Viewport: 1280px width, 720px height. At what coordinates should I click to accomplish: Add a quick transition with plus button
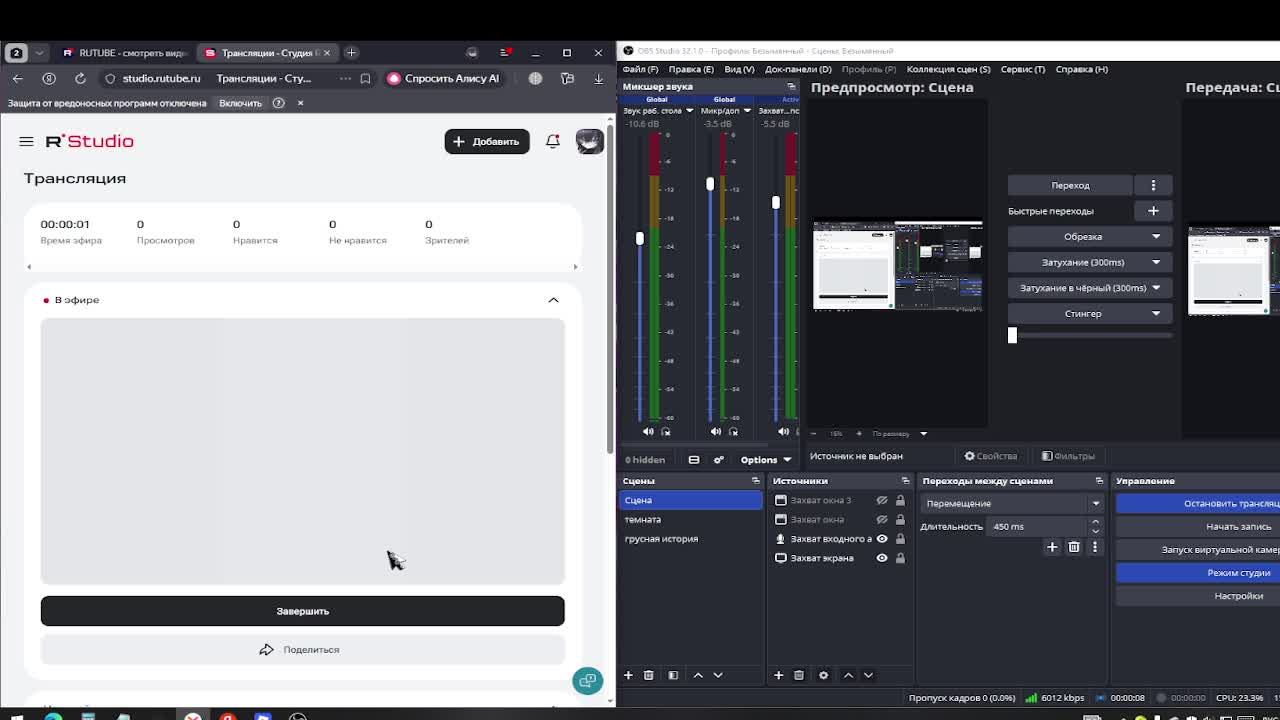pyautogui.click(x=1153, y=211)
